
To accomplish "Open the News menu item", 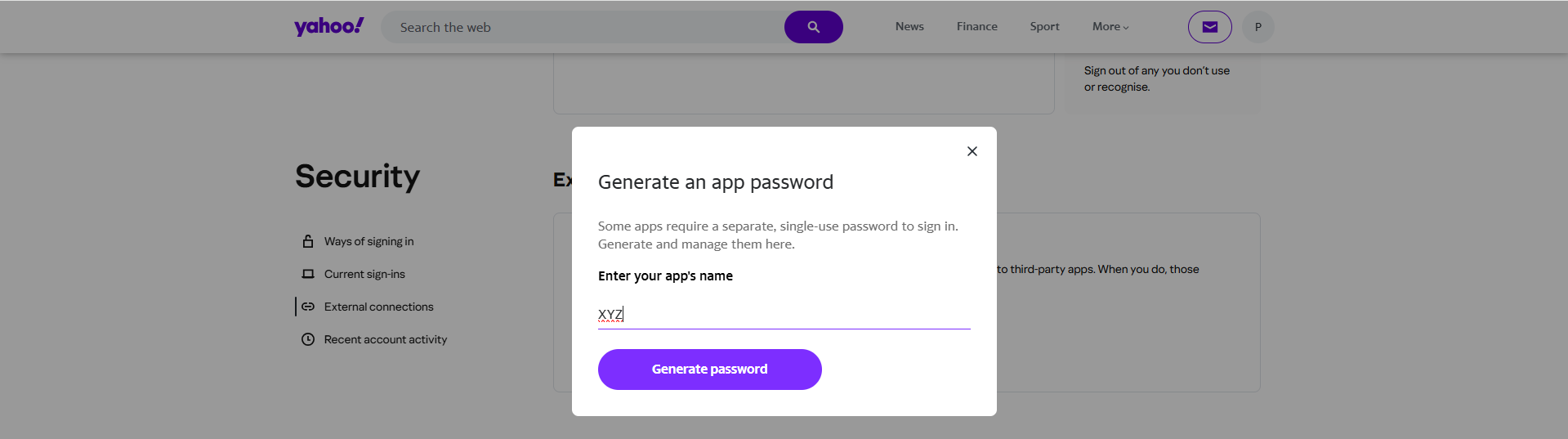I will click(x=909, y=27).
